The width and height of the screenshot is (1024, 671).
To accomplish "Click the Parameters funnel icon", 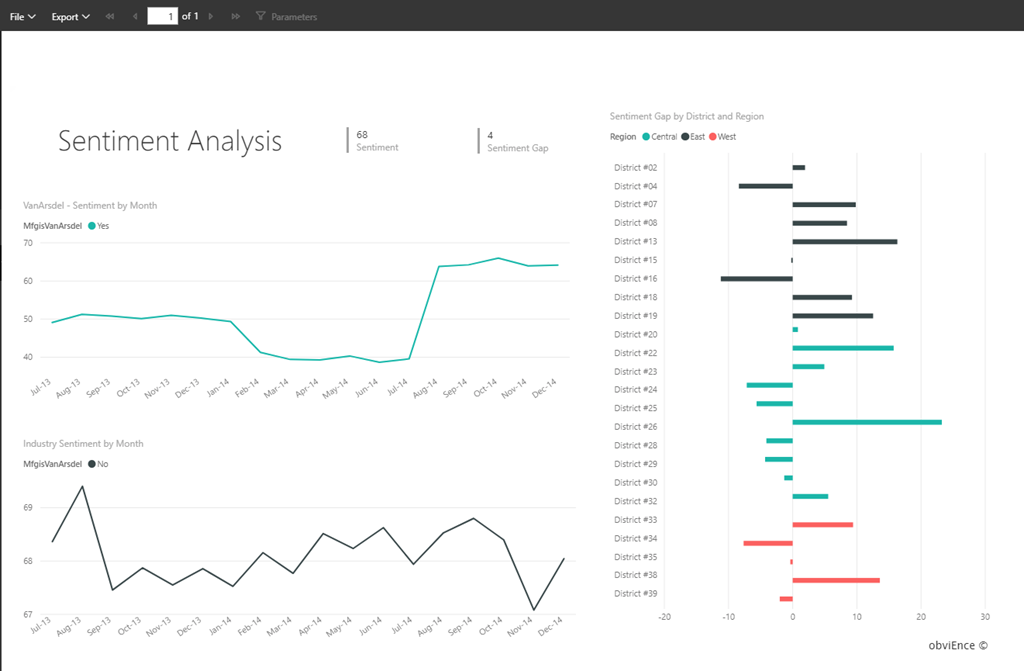I will [261, 17].
